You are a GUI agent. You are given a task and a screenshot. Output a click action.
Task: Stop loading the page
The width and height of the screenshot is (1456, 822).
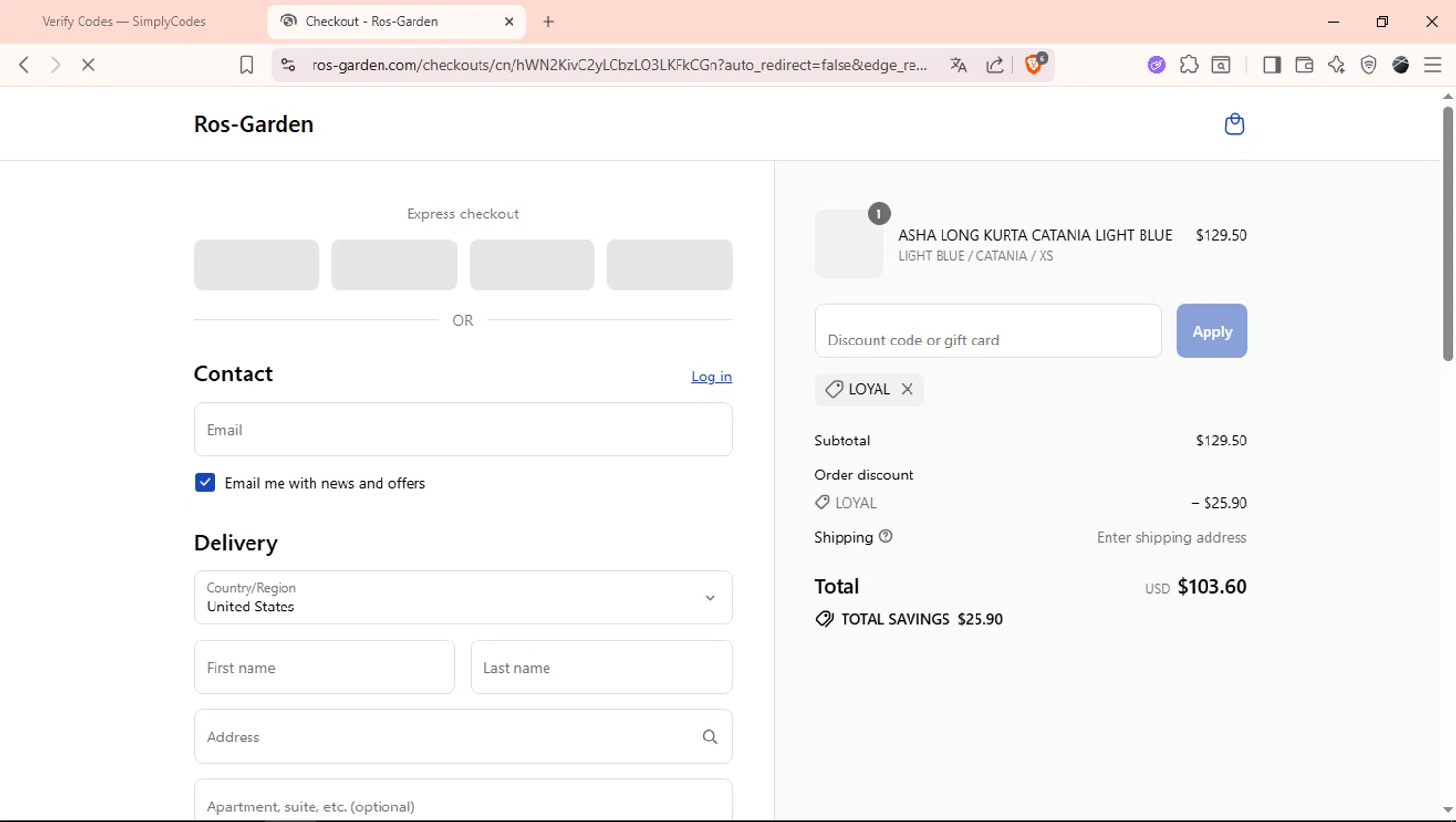88,65
